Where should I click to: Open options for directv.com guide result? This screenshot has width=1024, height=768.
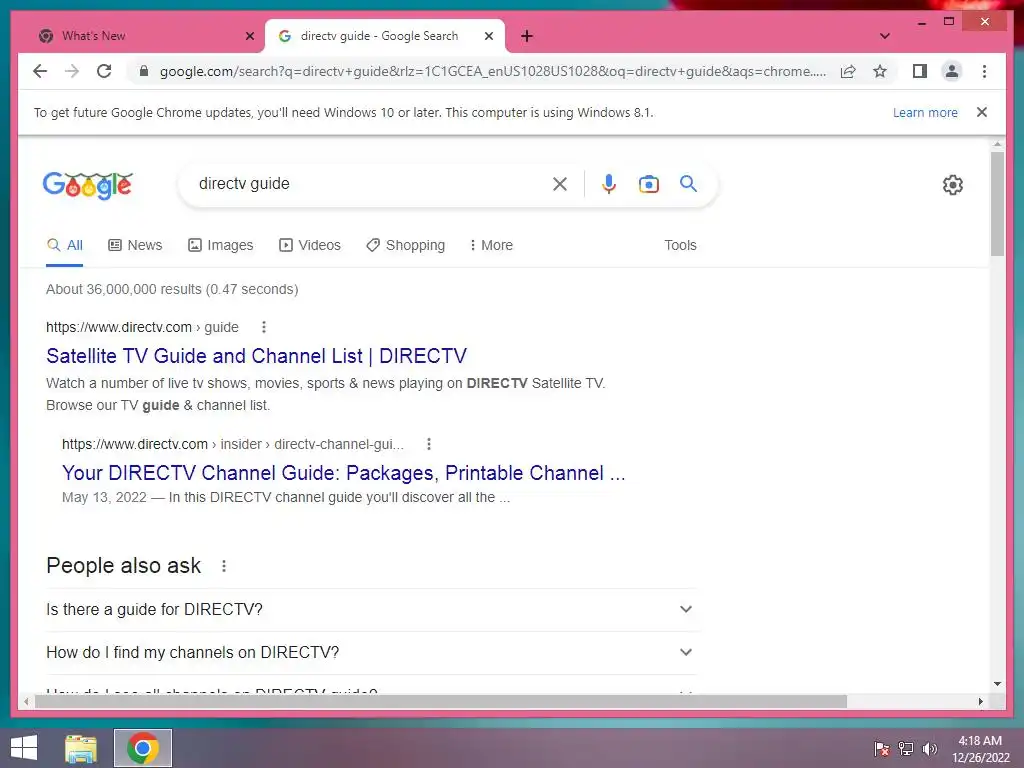(x=264, y=327)
